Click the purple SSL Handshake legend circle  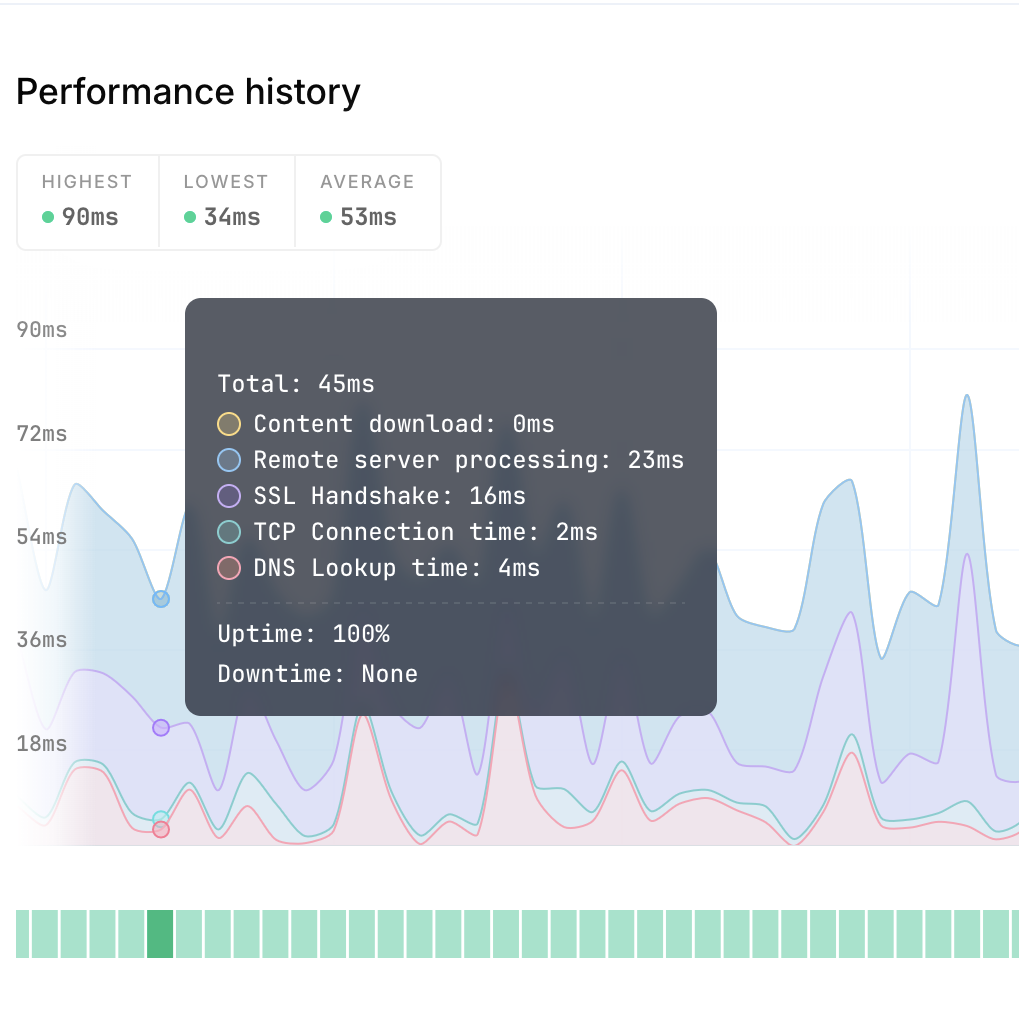[229, 496]
